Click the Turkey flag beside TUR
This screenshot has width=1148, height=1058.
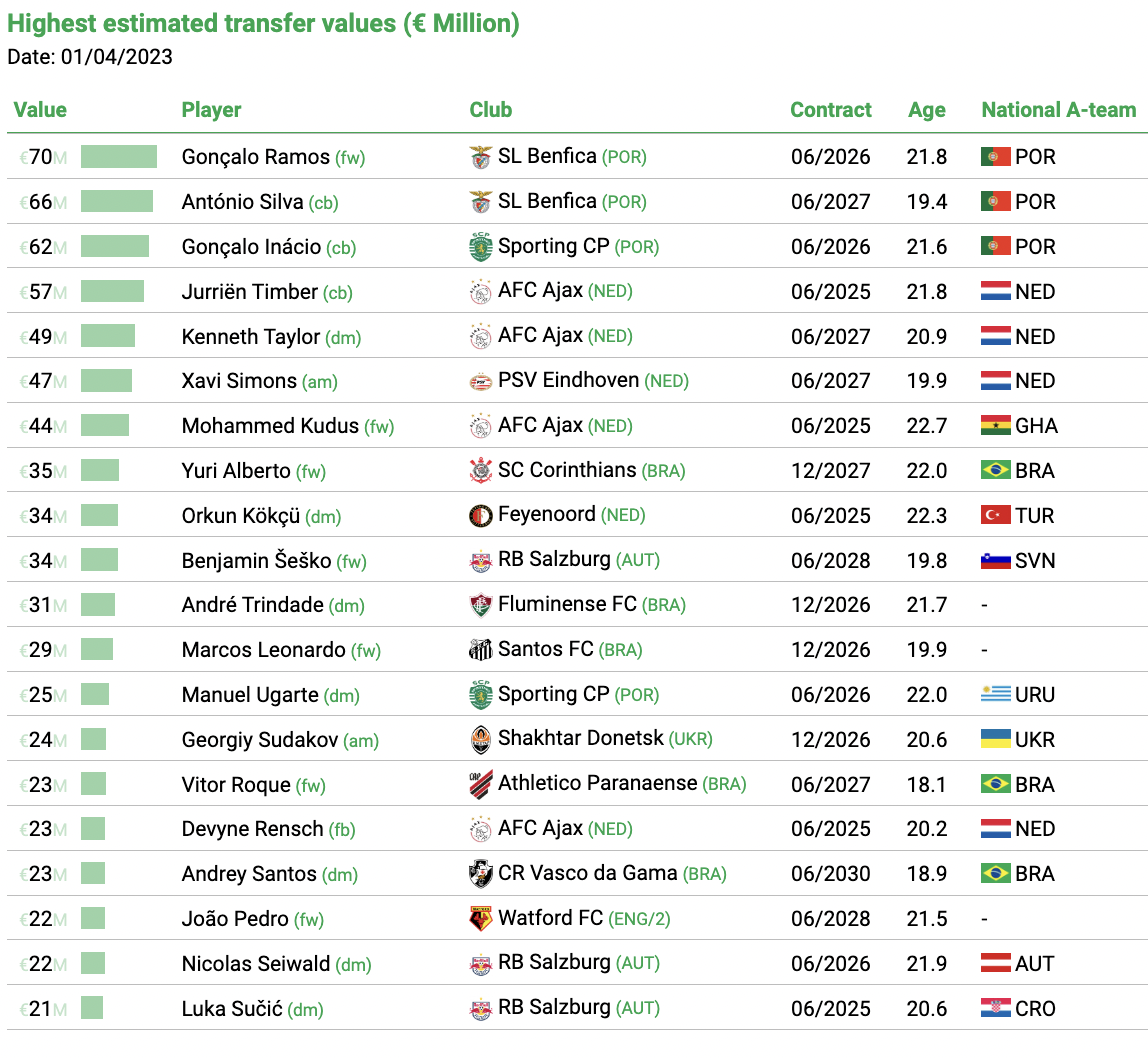[x=995, y=515]
